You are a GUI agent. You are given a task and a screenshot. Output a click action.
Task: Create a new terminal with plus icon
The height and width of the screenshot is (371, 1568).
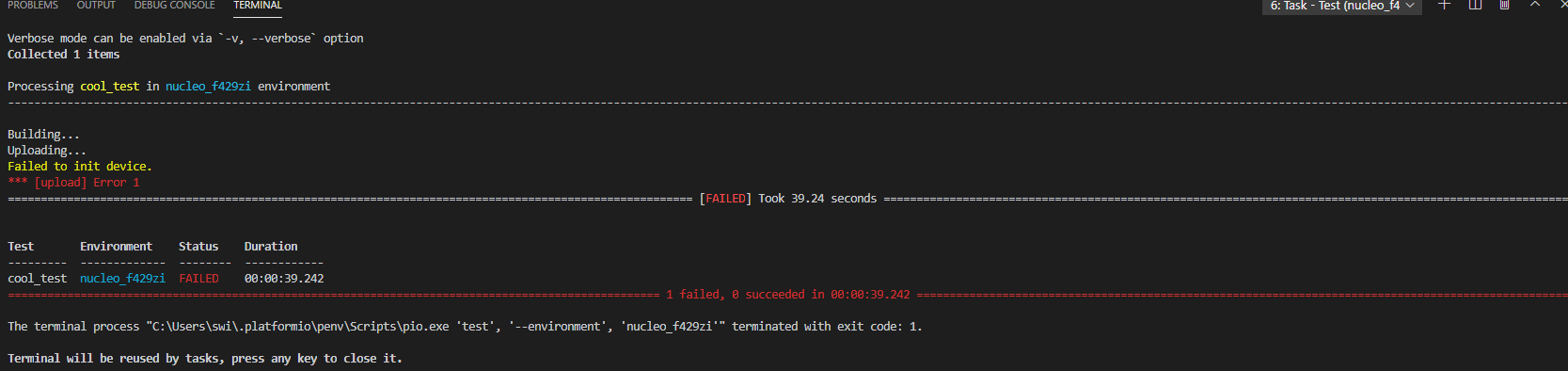(1445, 5)
